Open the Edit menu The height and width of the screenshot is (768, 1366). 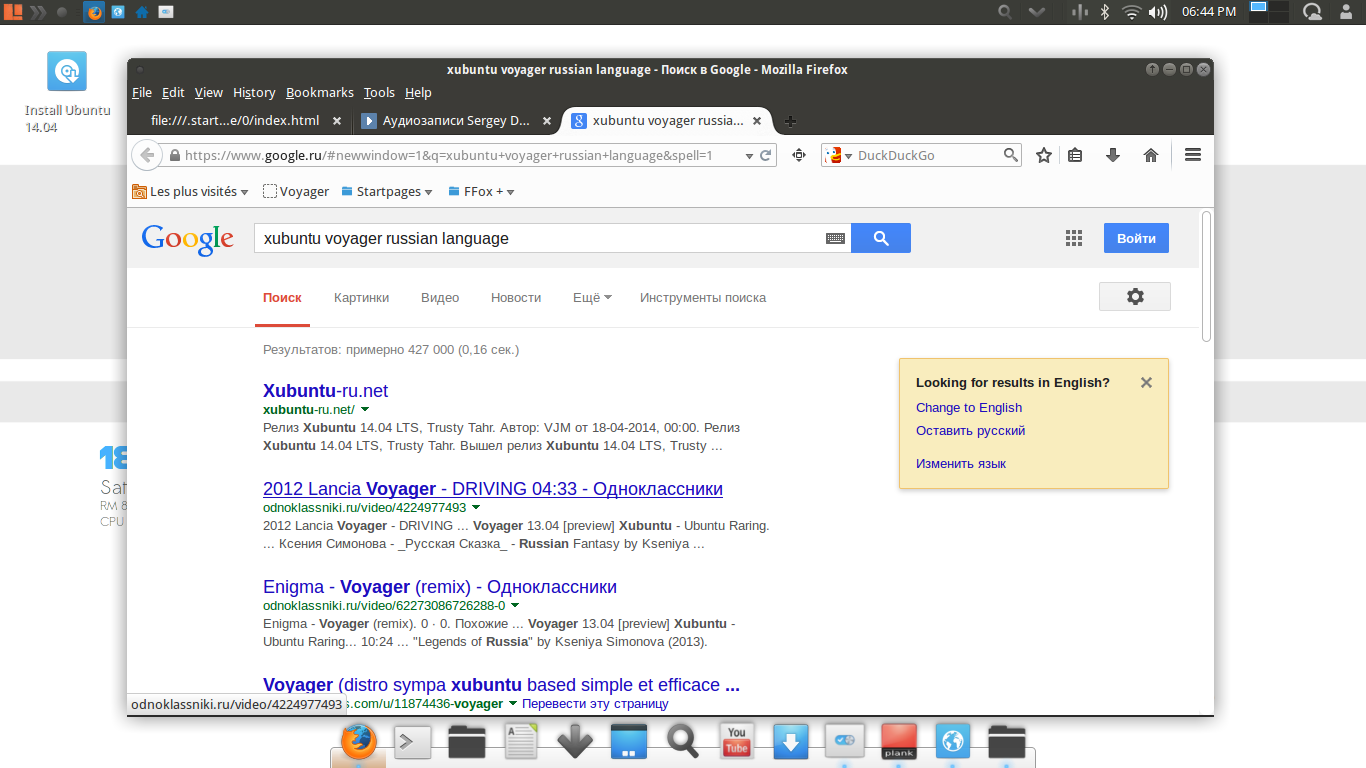coord(173,92)
